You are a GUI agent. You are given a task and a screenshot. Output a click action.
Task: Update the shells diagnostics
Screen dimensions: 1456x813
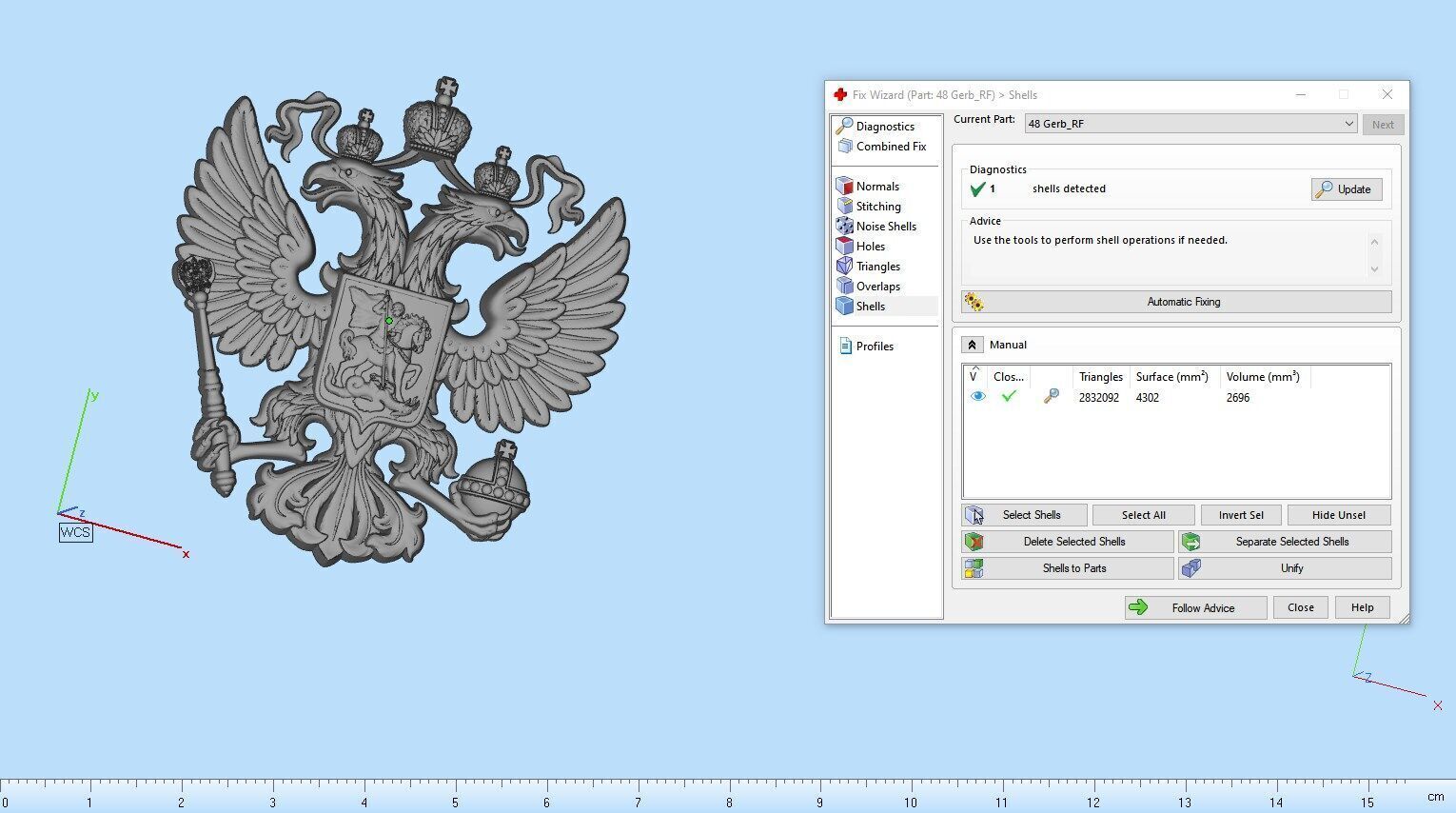point(1346,189)
